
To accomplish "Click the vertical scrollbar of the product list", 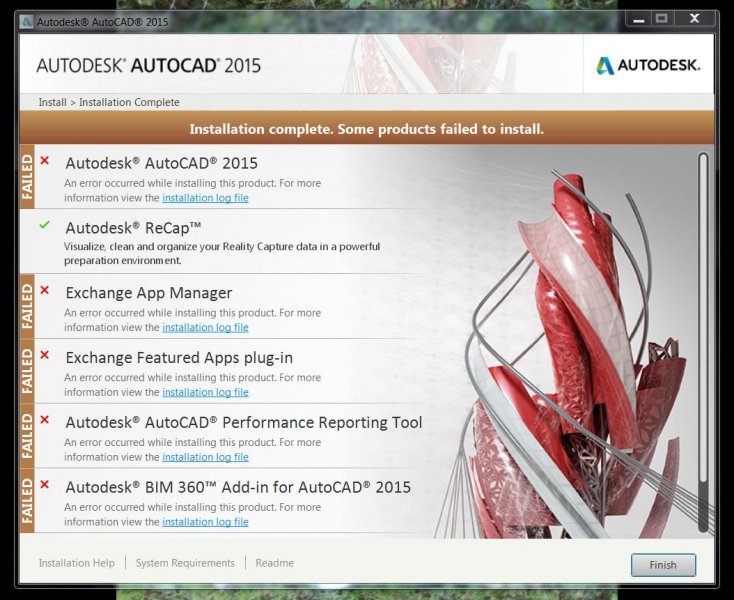I will point(703,342).
